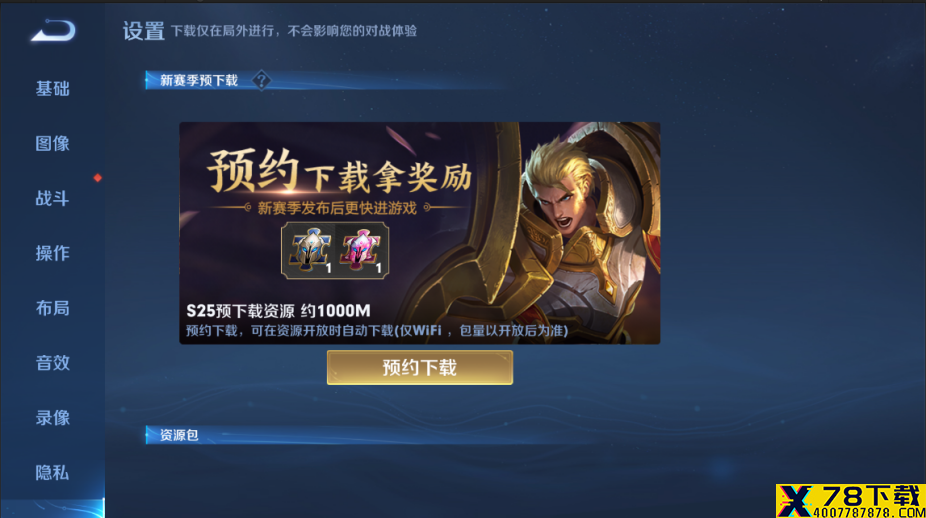
Task: Click the 预约下载拿奖励 banner image
Action: tap(420, 233)
